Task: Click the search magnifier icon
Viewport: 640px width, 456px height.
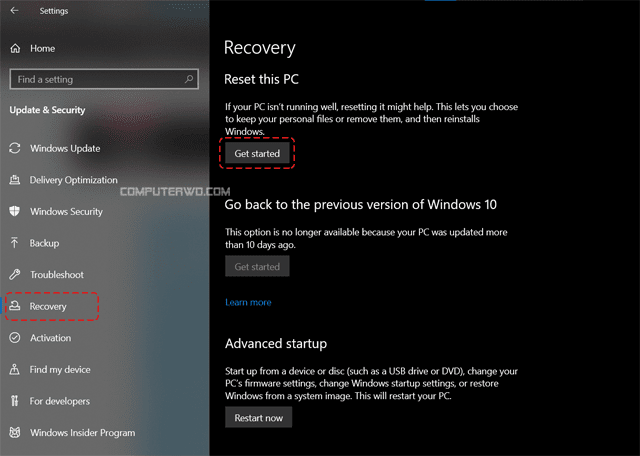Action: click(189, 79)
